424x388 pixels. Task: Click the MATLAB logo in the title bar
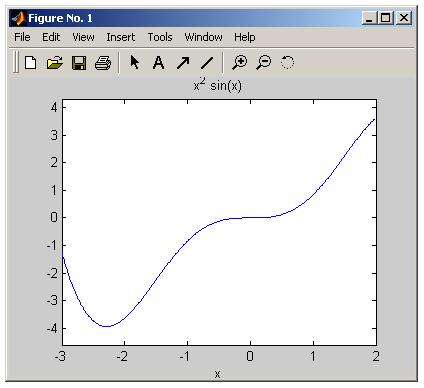click(x=18, y=18)
